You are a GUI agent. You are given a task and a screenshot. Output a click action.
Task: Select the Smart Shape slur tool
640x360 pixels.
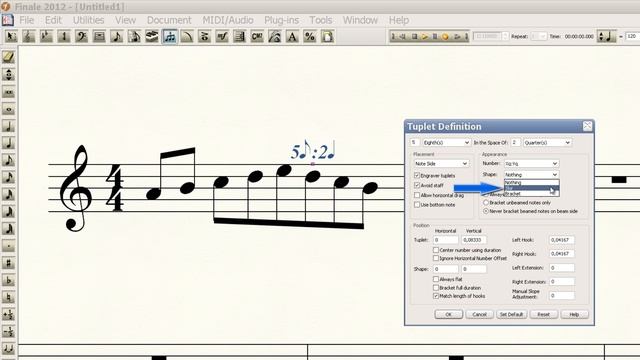coord(187,37)
